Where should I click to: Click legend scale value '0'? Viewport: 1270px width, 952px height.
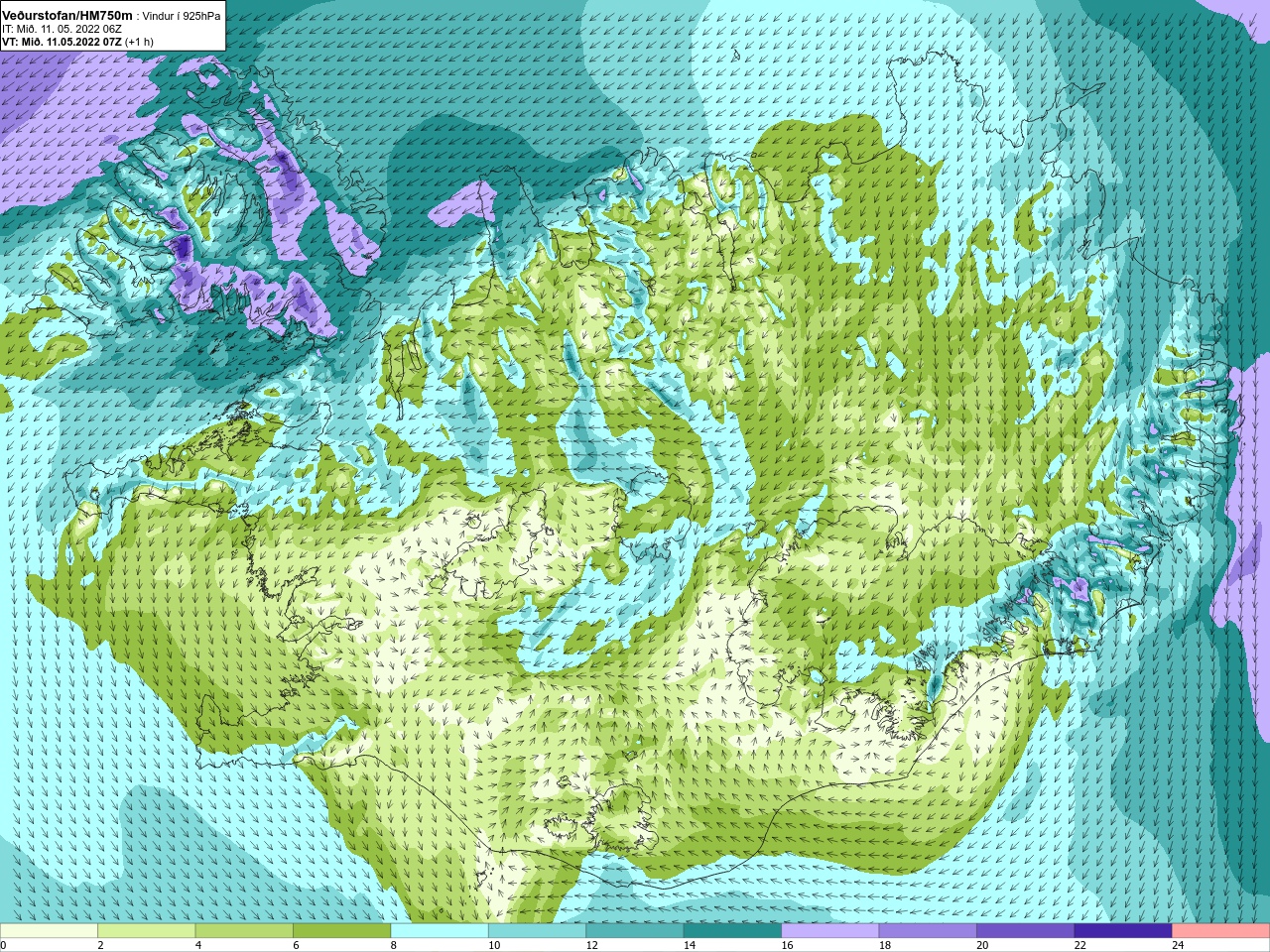[x=3, y=945]
